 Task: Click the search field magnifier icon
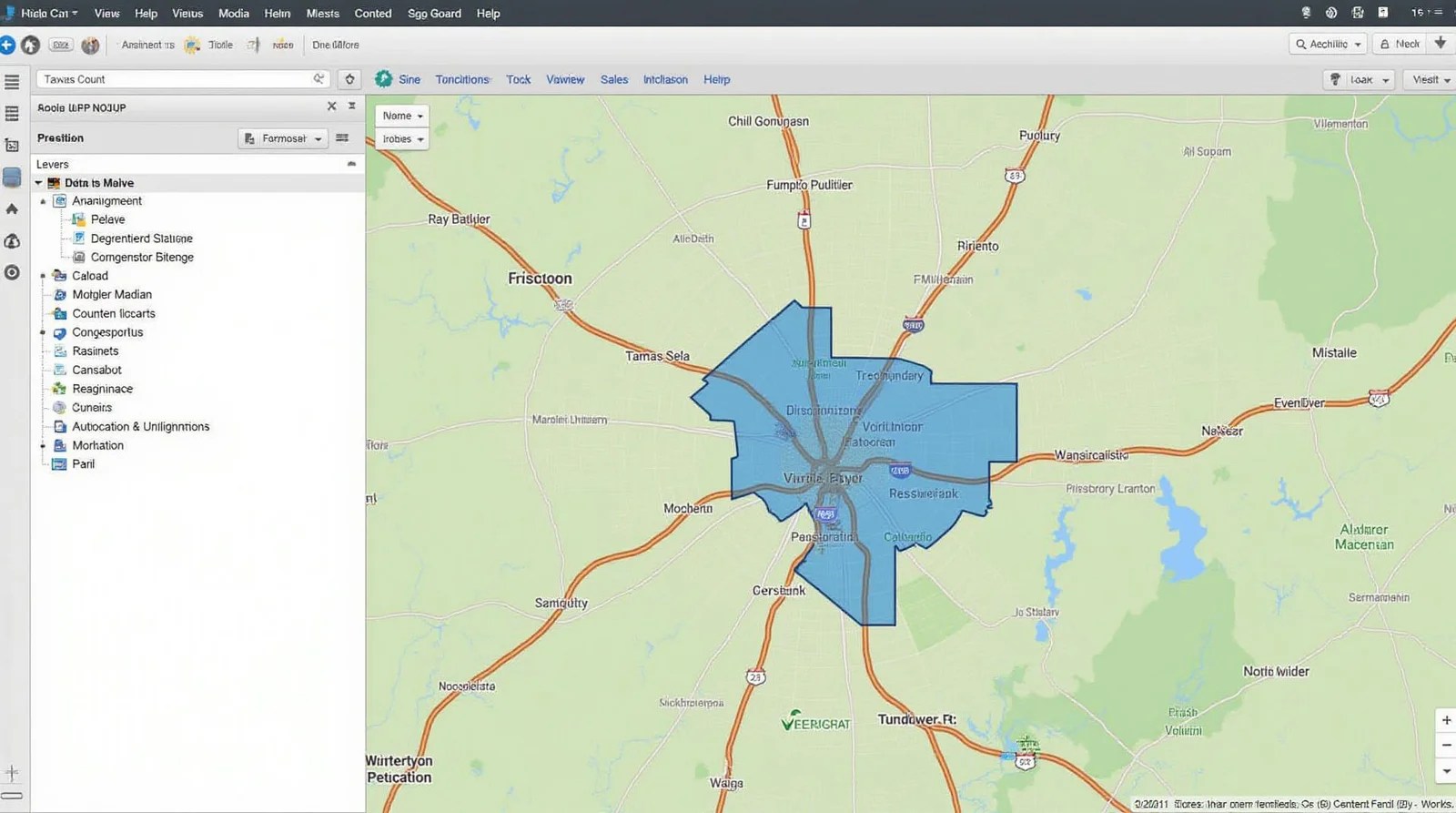click(x=318, y=79)
